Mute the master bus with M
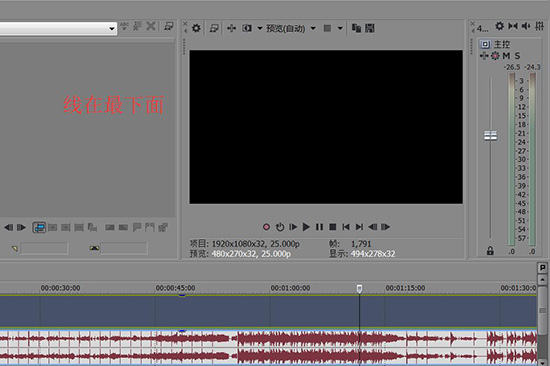Screen dimensions: 550x366 (506, 56)
